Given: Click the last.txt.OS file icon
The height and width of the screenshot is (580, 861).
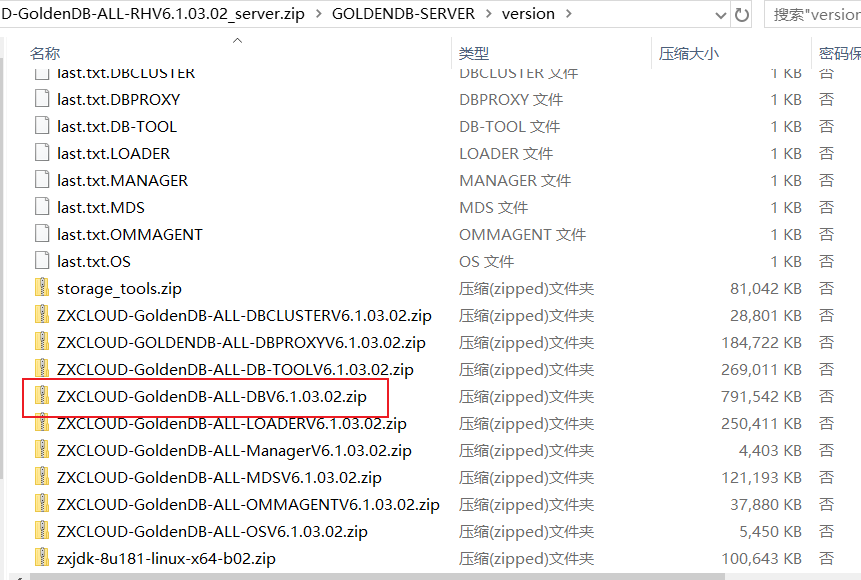Looking at the screenshot, I should pyautogui.click(x=42, y=260).
